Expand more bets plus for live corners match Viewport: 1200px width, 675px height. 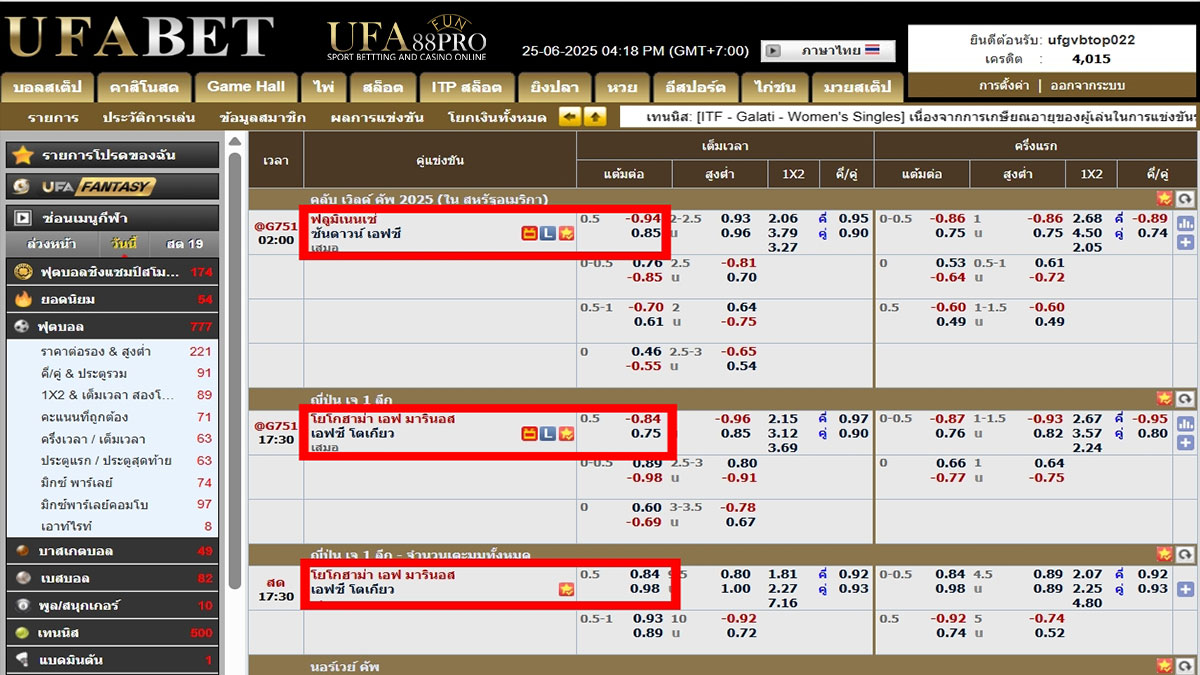click(1185, 589)
